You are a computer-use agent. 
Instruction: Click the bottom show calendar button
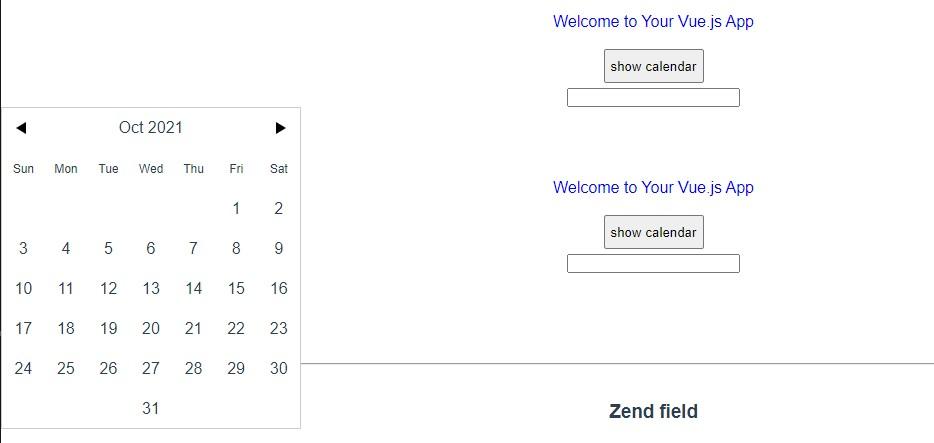pyautogui.click(x=653, y=232)
